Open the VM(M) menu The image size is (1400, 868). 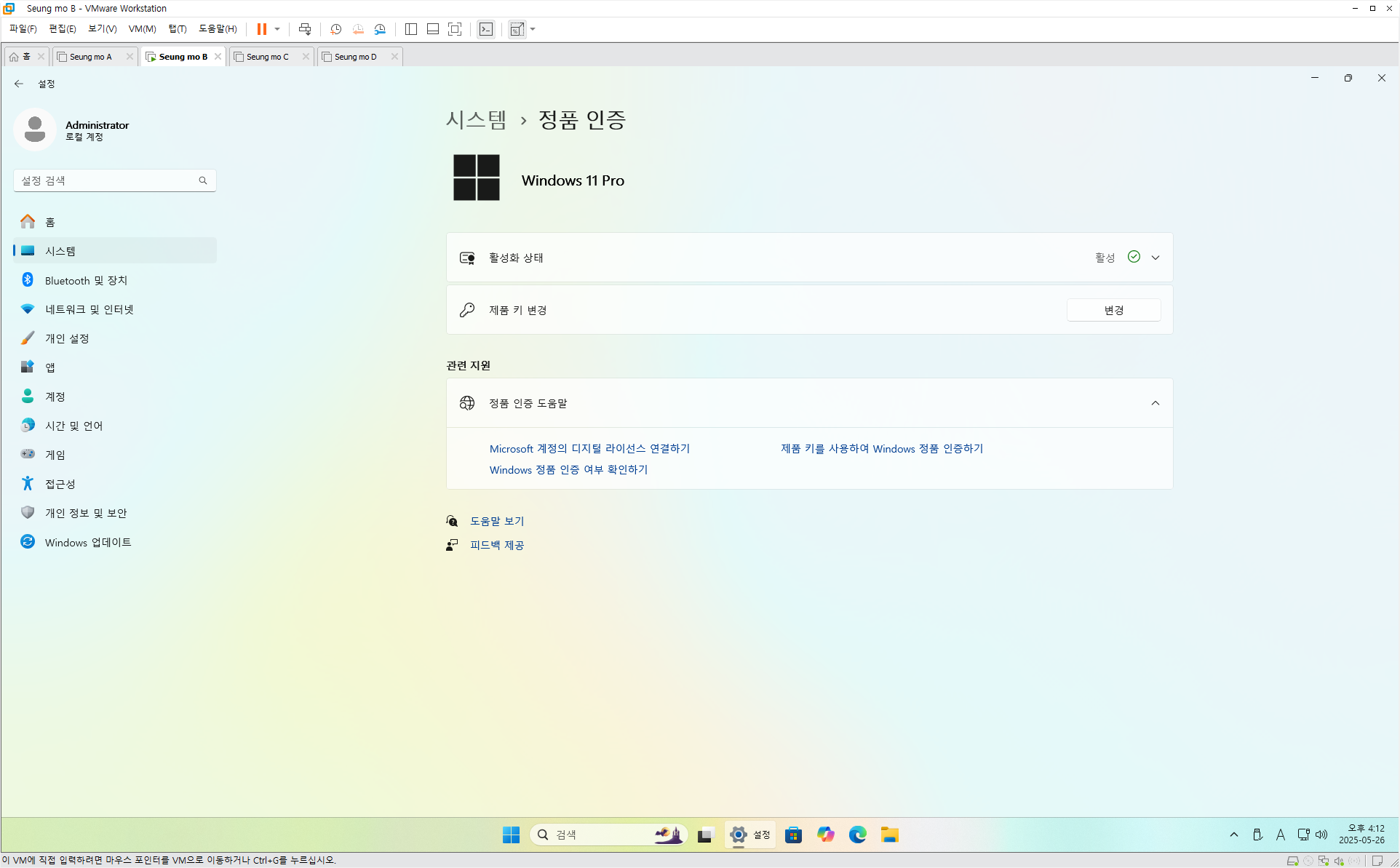click(x=142, y=29)
